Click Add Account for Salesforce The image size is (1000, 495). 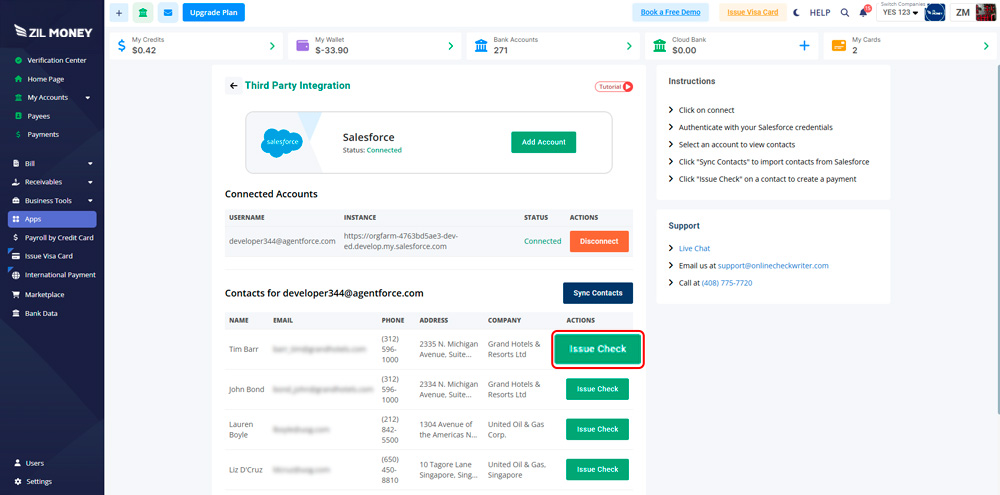tap(543, 142)
